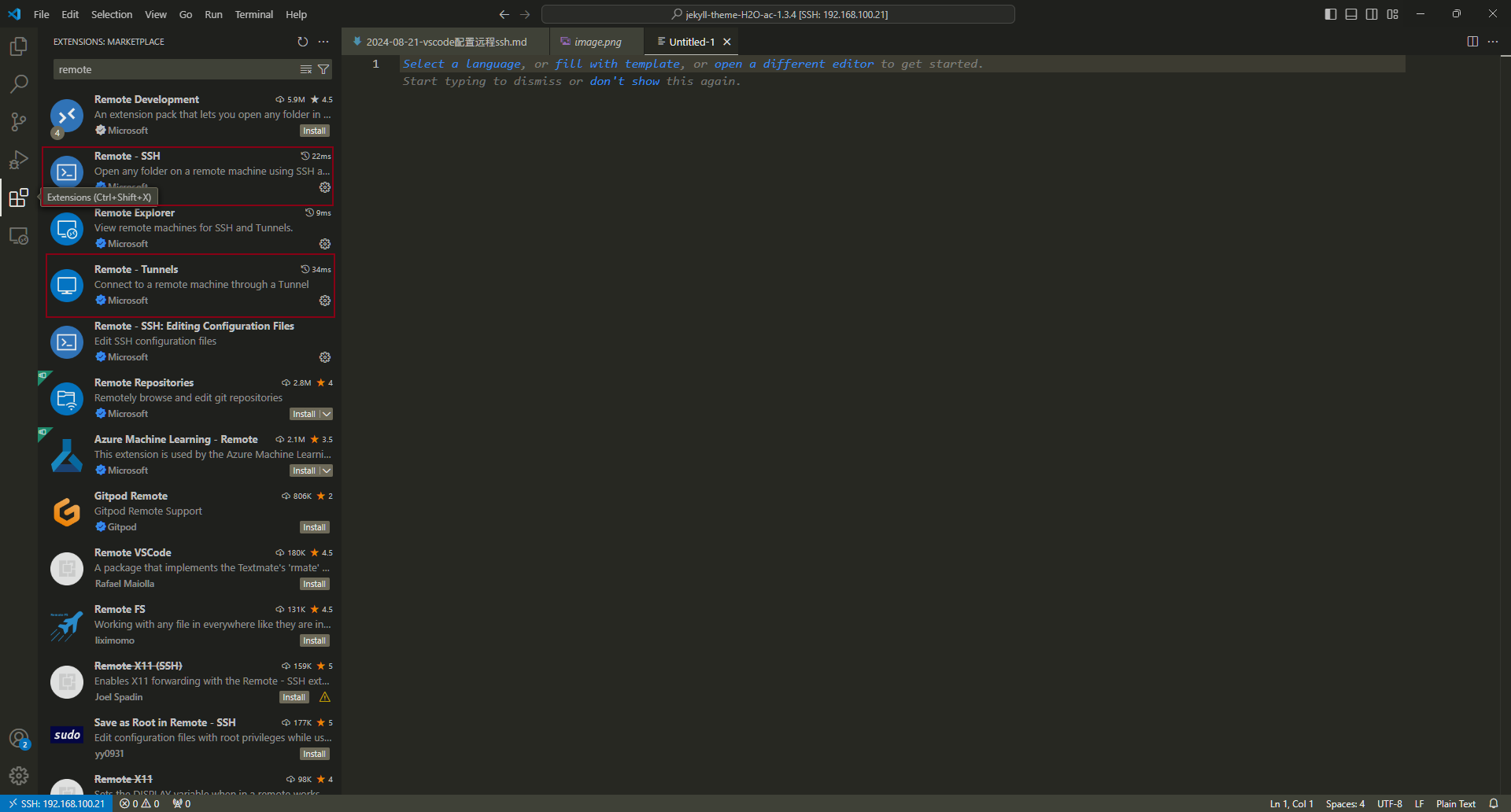The image size is (1511, 812).
Task: Open manage gear for Remote - Tunnels
Action: 325,301
